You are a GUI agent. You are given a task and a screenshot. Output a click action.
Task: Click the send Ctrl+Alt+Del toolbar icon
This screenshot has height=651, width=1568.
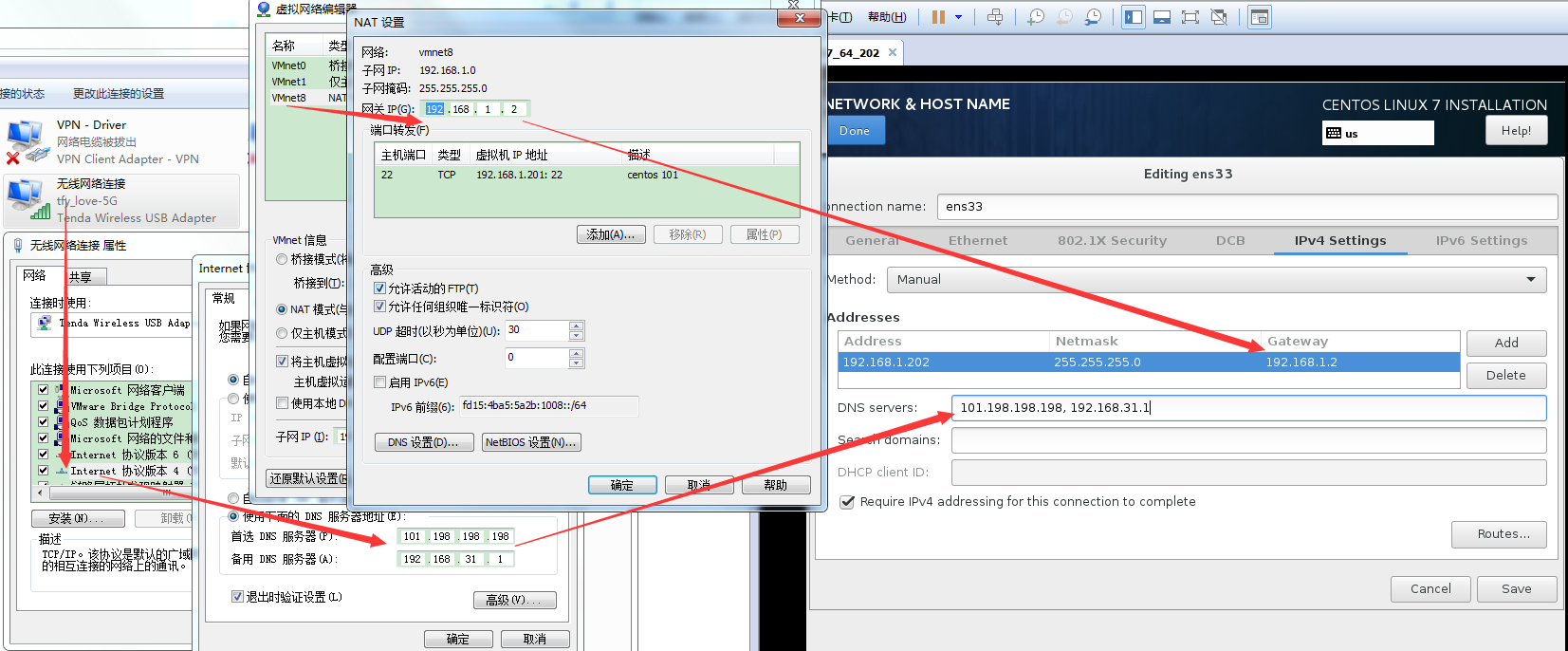995,17
